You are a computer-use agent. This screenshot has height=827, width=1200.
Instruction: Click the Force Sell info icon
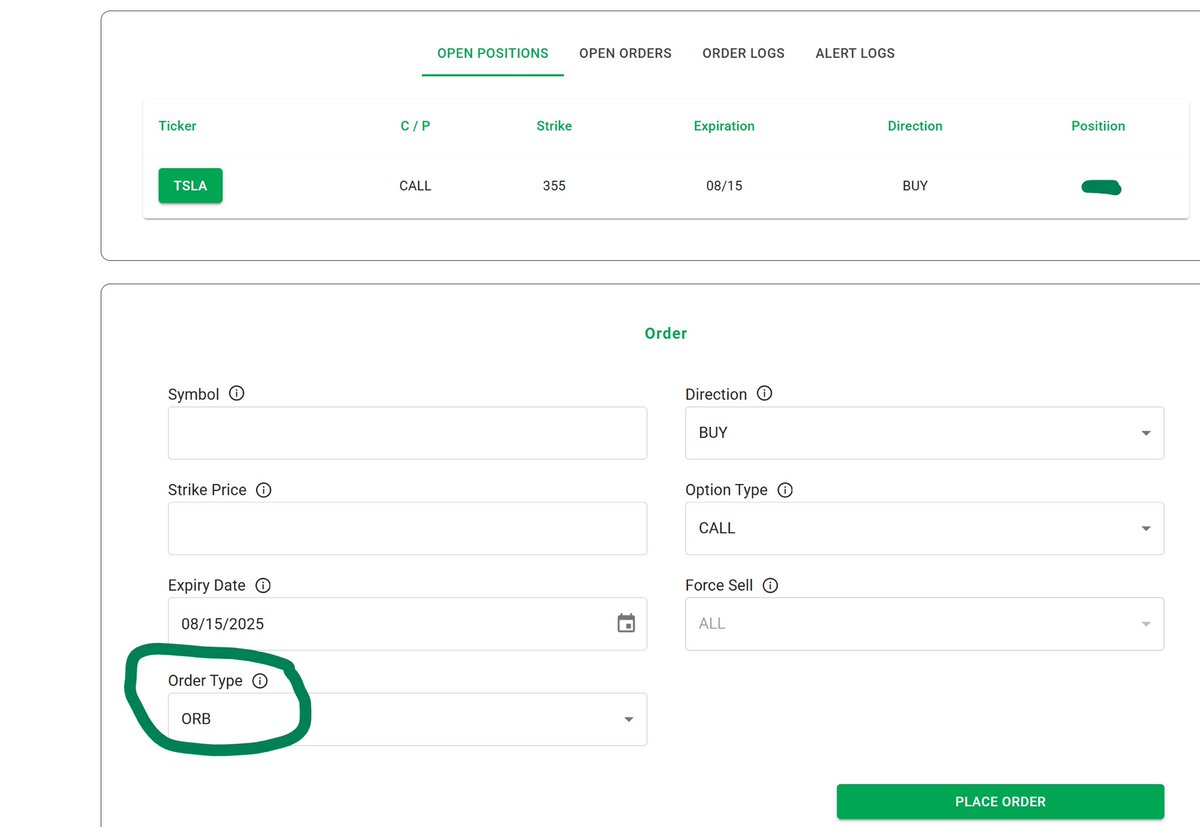pyautogui.click(x=771, y=585)
